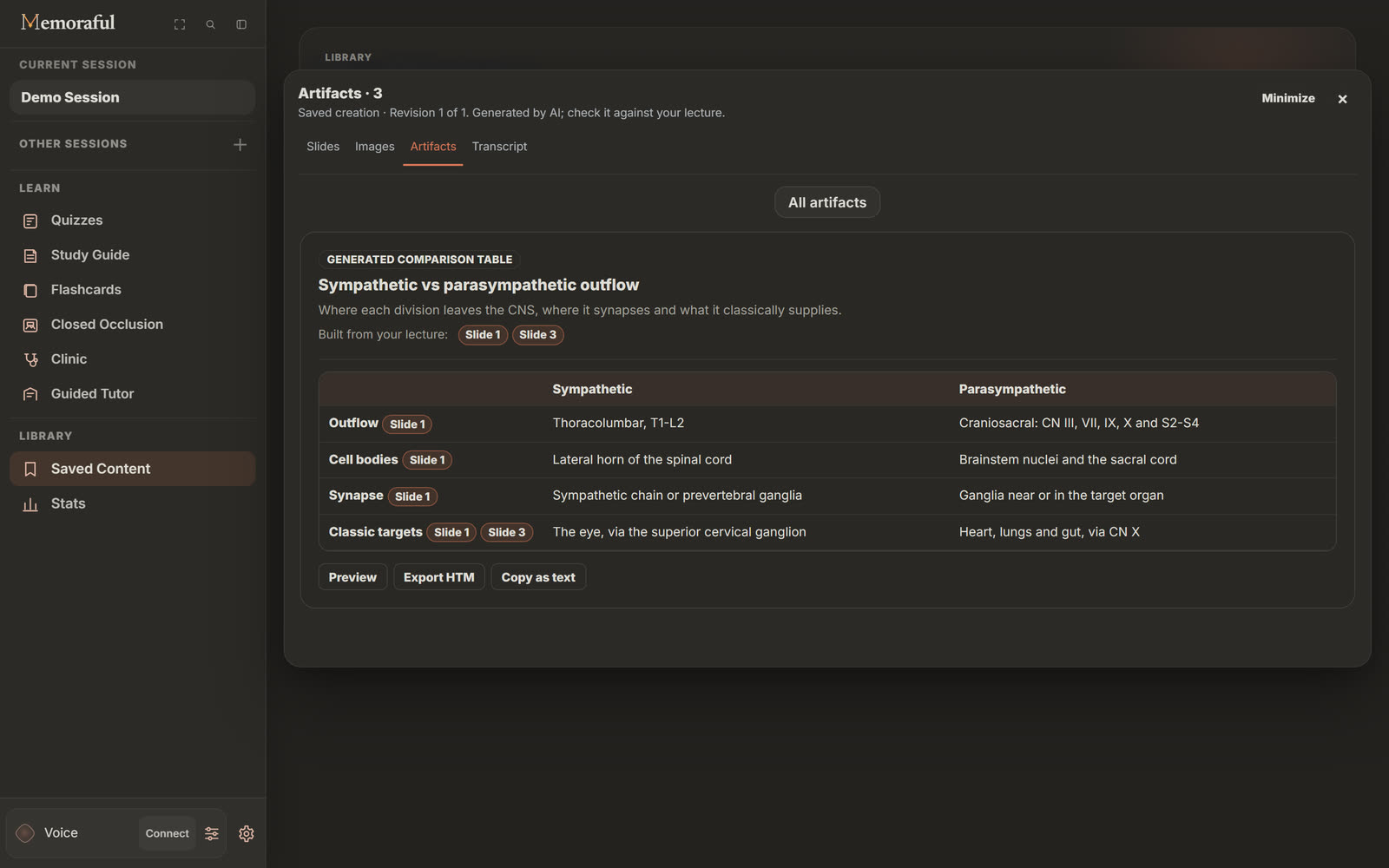The height and width of the screenshot is (868, 1389).
Task: Open Demo Session in current session
Action: point(132,97)
